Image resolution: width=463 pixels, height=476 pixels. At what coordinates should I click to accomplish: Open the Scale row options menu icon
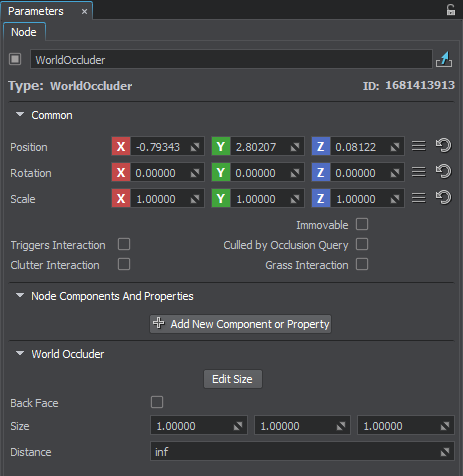click(x=419, y=198)
